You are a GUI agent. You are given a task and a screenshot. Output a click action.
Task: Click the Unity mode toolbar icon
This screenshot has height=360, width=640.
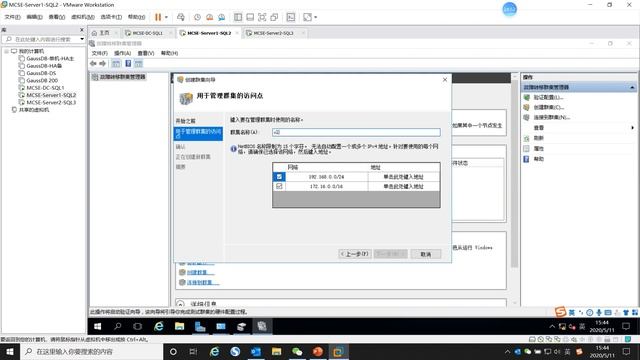tap(274, 17)
